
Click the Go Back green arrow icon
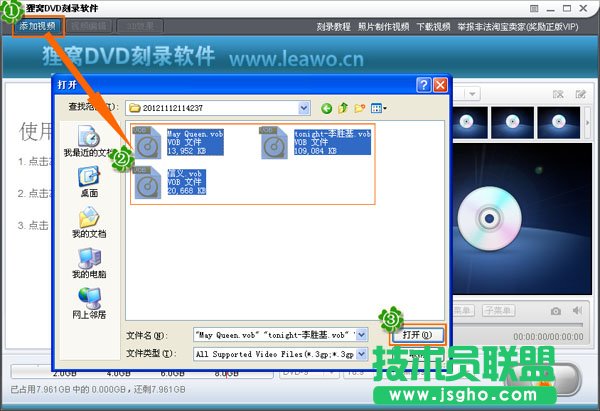pos(326,107)
